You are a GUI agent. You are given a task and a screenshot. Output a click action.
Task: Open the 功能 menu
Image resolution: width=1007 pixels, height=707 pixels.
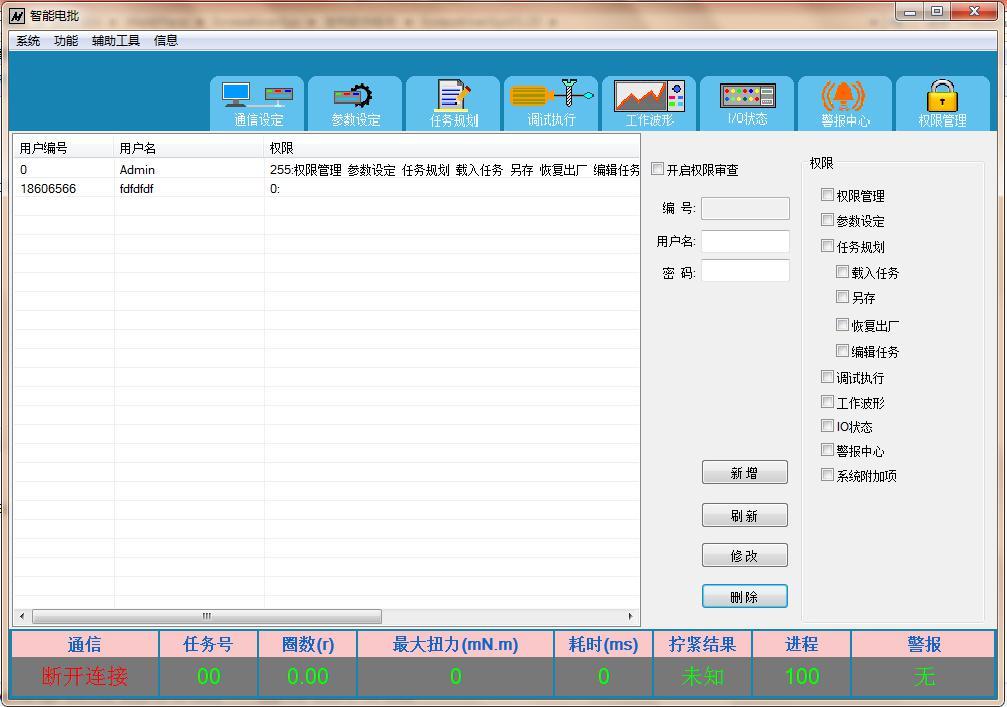pos(66,40)
